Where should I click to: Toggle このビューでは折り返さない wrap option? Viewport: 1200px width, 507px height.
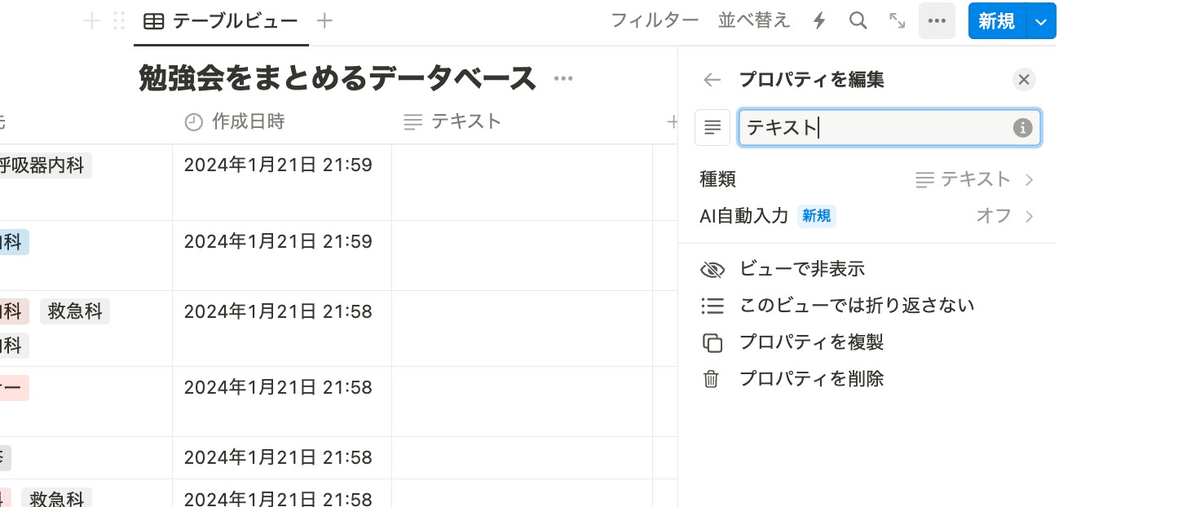click(856, 306)
